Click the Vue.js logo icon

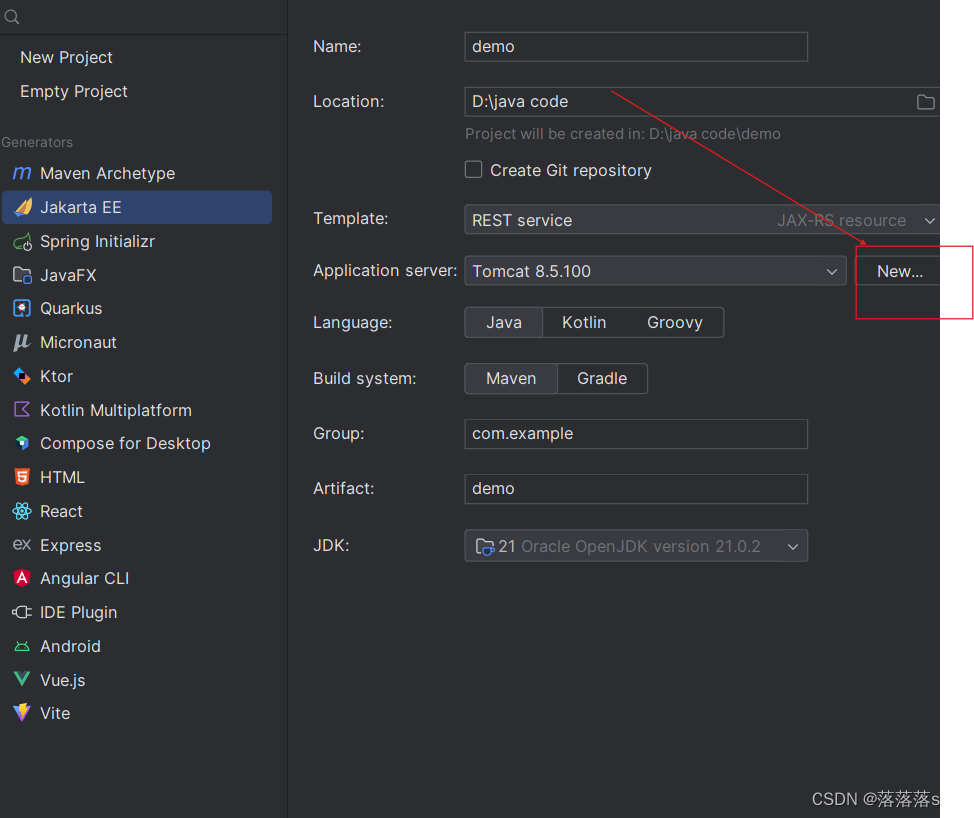point(22,679)
